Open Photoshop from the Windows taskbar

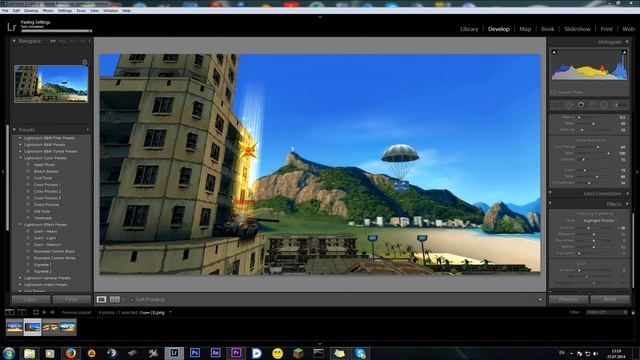[x=195, y=353]
